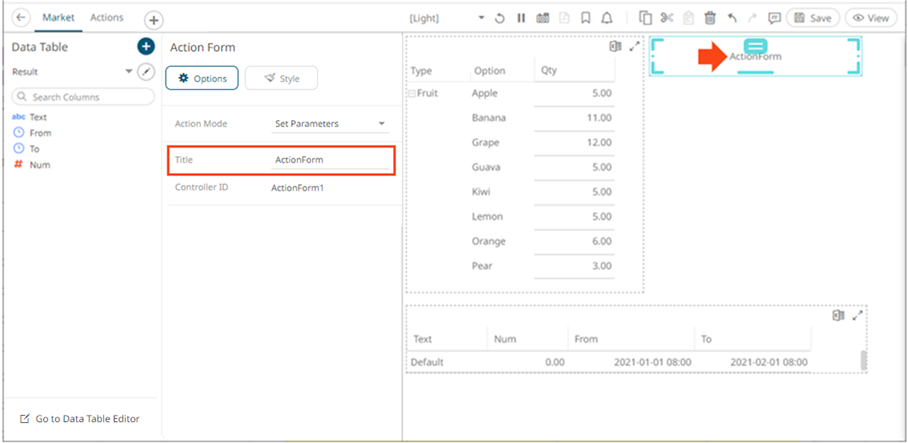Click the 2021-02-01 08:00 To value
Viewport: 908px width, 443px height.
click(769, 363)
